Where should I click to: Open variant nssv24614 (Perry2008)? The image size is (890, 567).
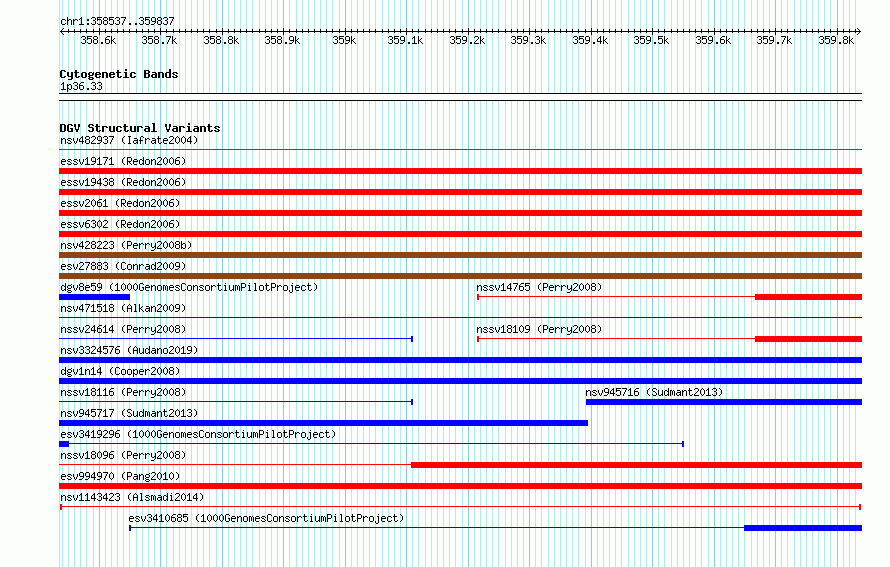(123, 329)
